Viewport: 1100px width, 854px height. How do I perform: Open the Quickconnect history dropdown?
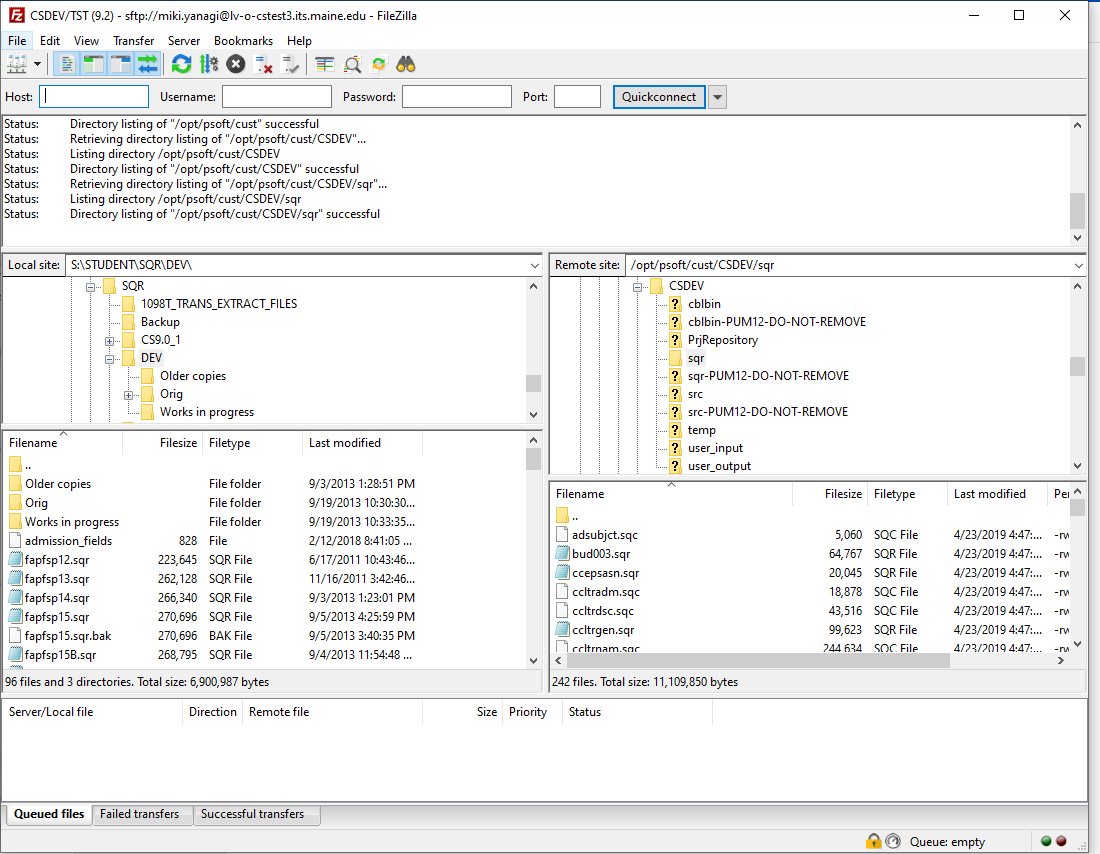[717, 97]
